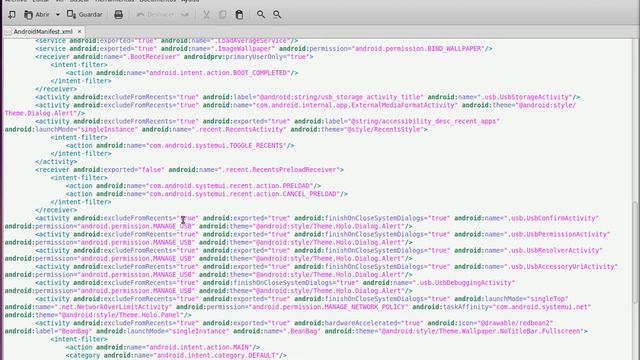Click '.usb.UsbStorageActivity' name value
Viewport: 640px width, 360px height.
(526, 97)
